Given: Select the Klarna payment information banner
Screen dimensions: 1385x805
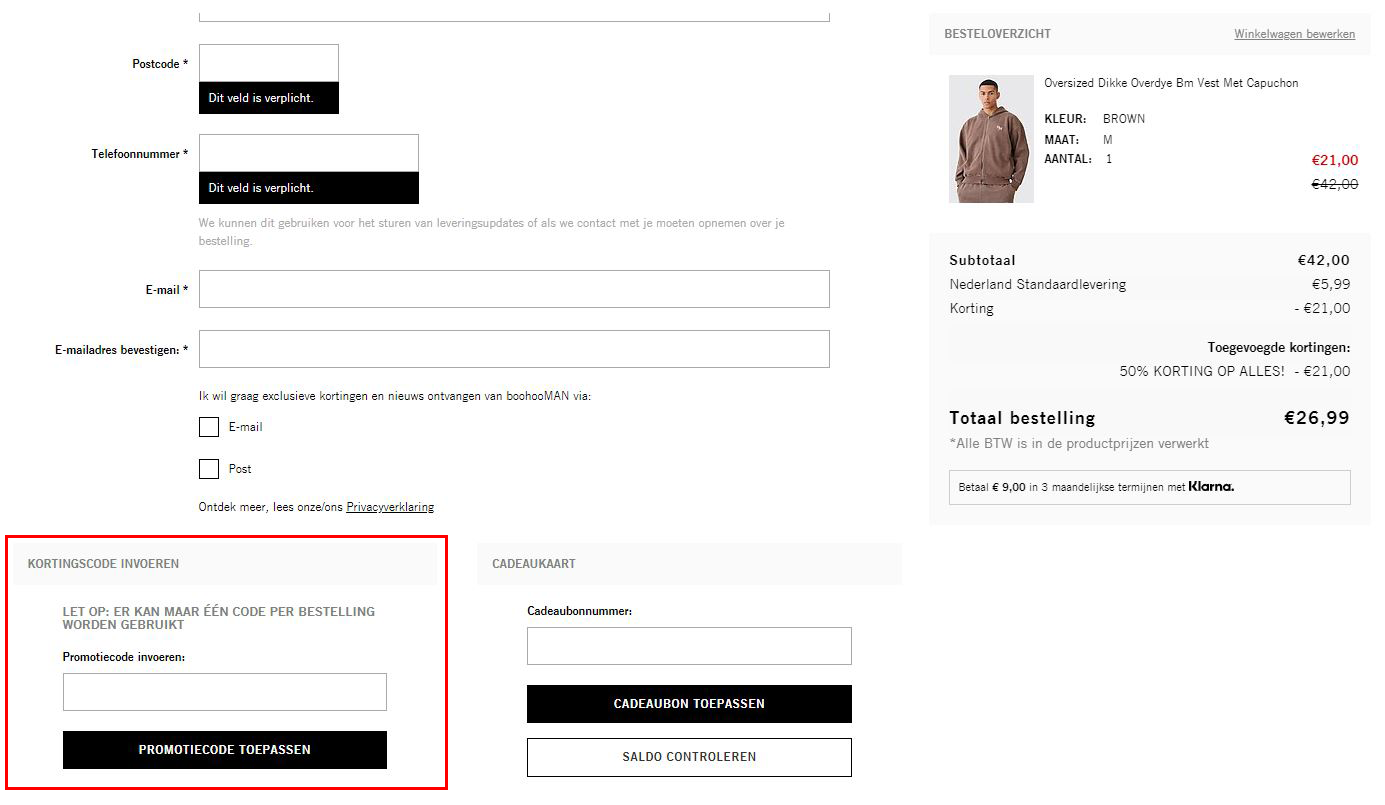Looking at the screenshot, I should pos(1149,487).
